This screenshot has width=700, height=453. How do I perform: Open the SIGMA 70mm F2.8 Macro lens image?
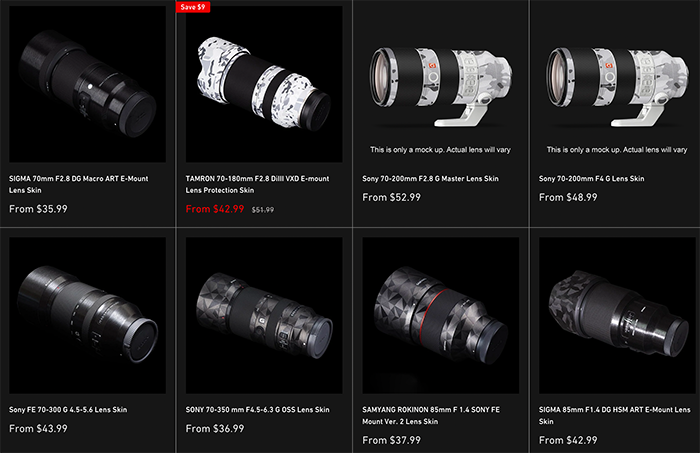[x=88, y=84]
